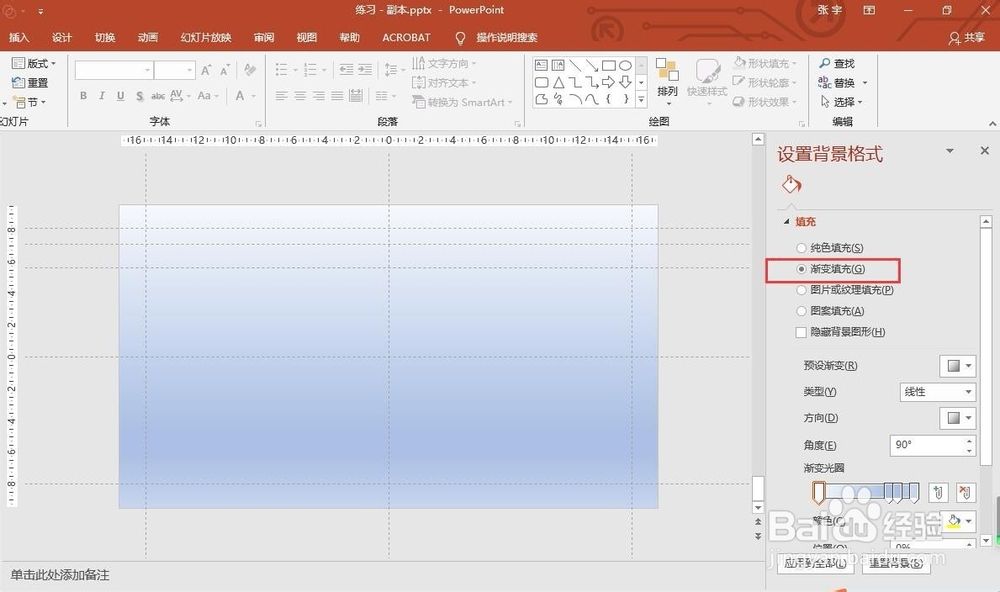The width and height of the screenshot is (1000, 592).
Task: Open the 设计 Design tab
Action: [62, 38]
